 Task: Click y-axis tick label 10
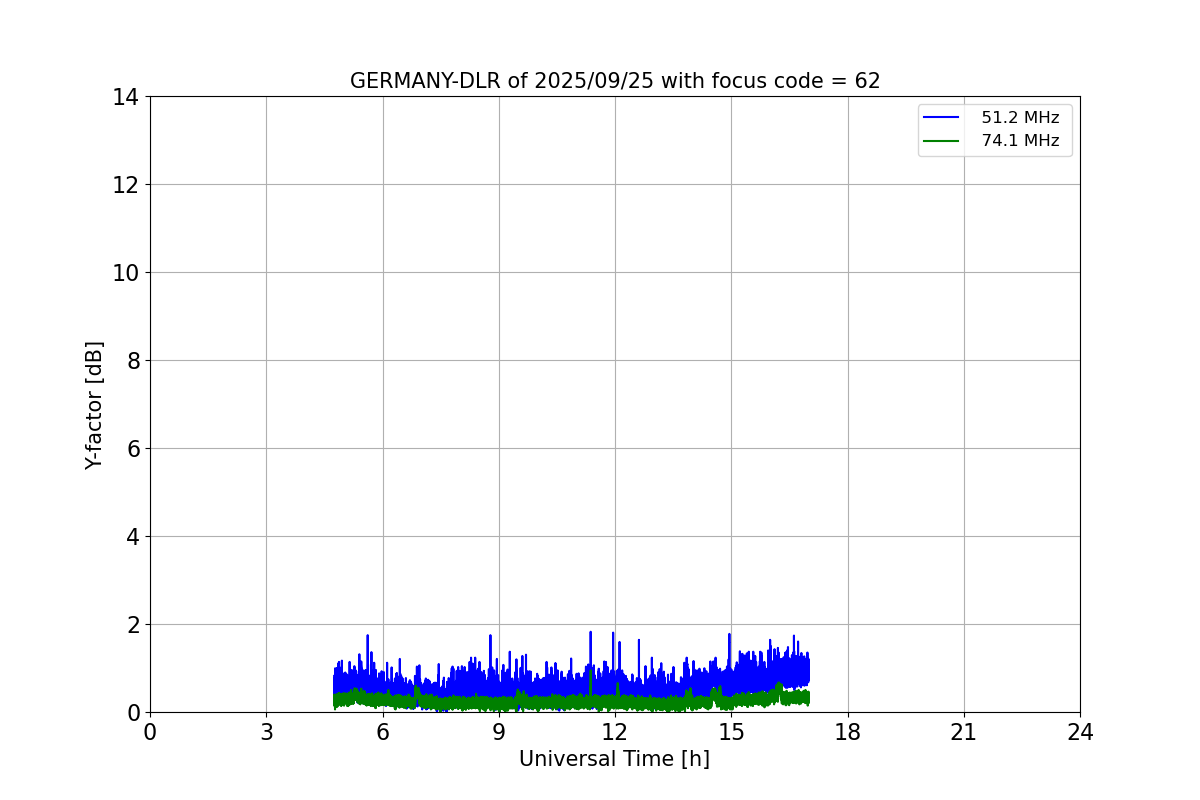coord(126,273)
